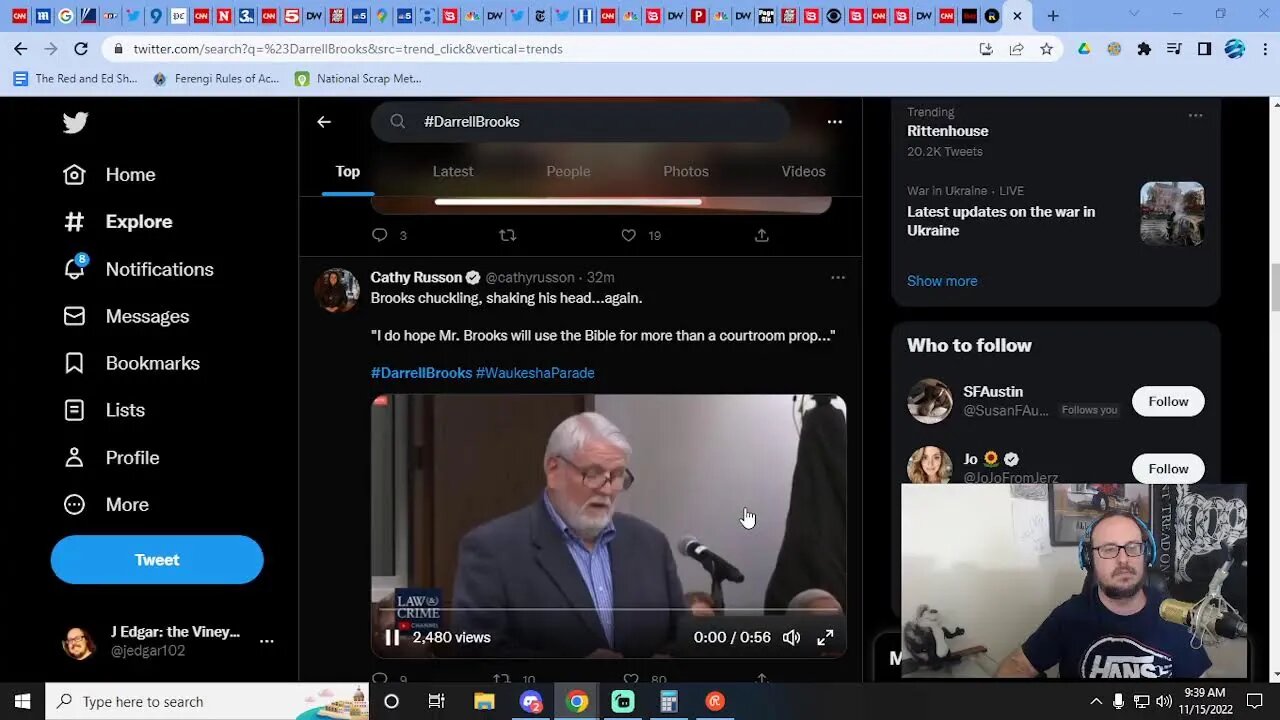Switch to the Photos tab
The height and width of the screenshot is (720, 1280).
pos(686,171)
